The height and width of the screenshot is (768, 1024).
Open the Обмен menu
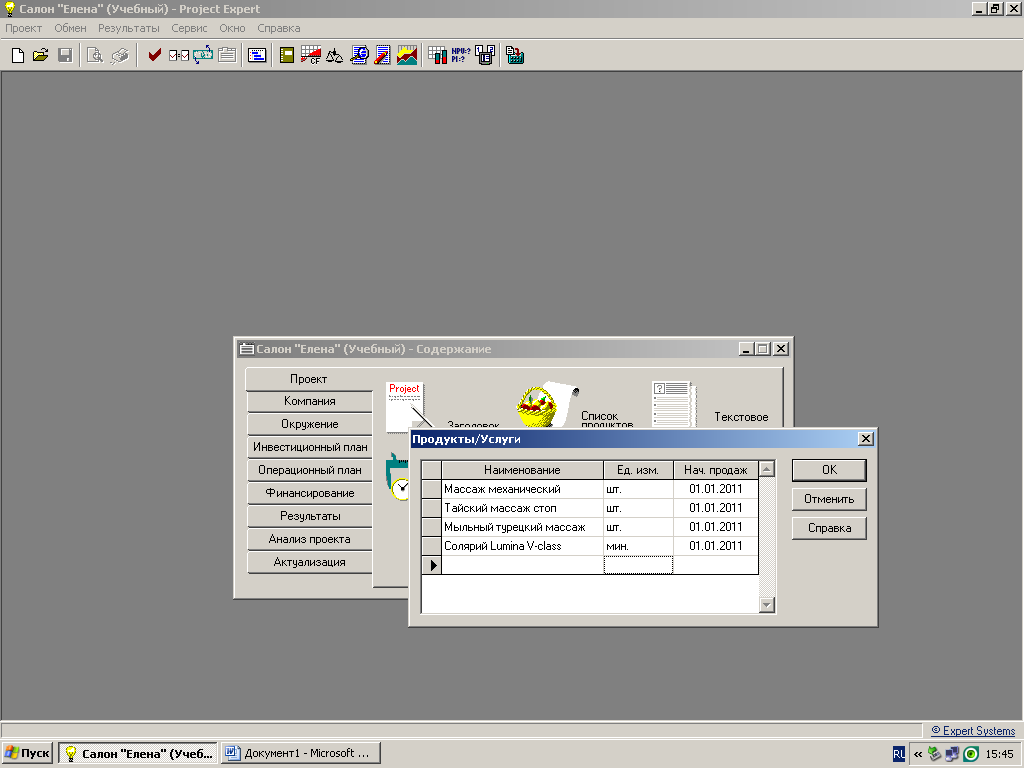pos(71,28)
